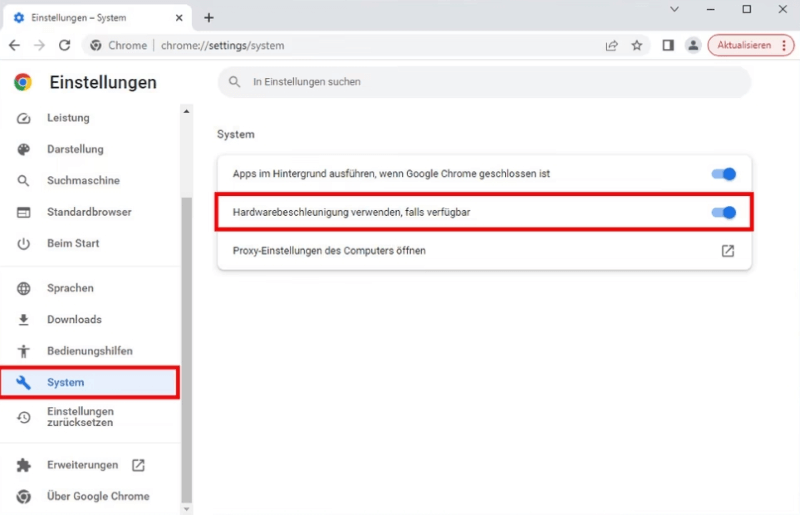The image size is (800, 515).
Task: Go forward with the forward arrow
Action: (39, 45)
